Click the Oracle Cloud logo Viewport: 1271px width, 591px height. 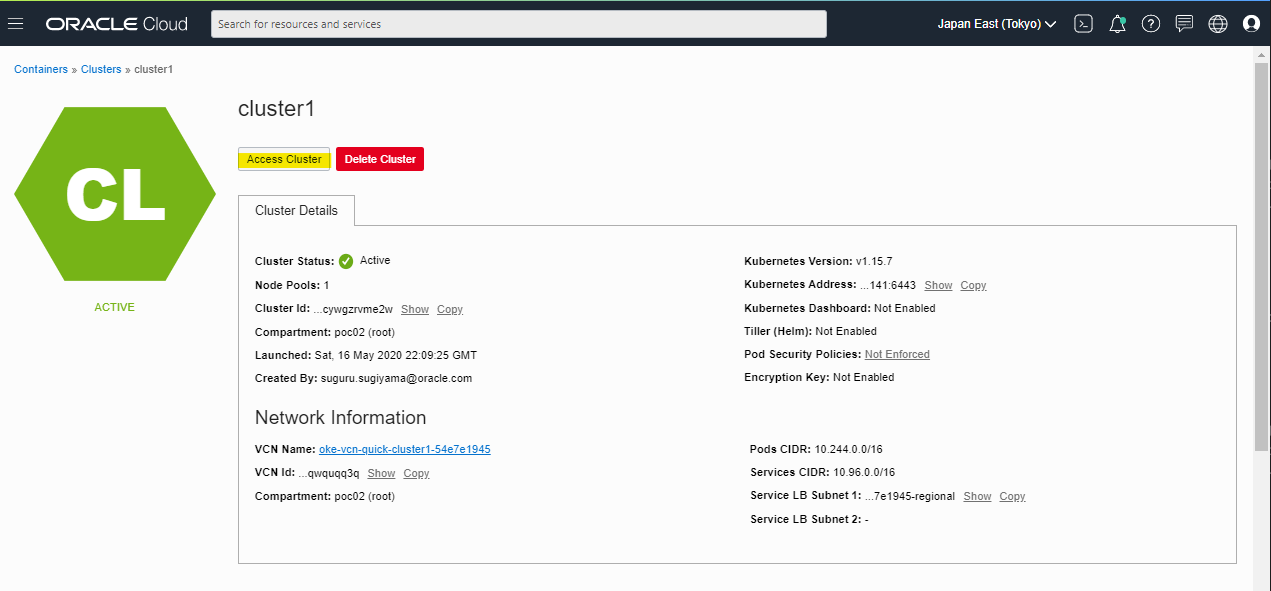point(117,24)
